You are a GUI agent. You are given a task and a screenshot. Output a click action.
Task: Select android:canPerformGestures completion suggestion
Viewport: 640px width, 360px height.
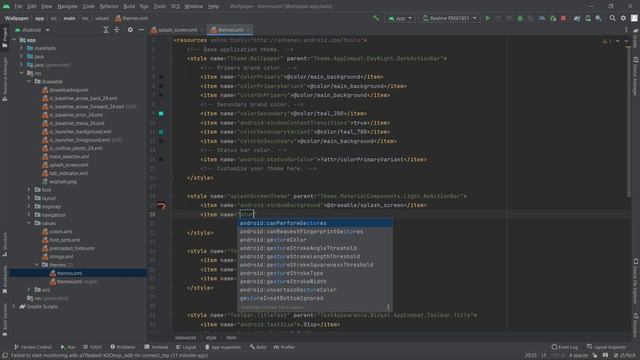[x=315, y=223]
